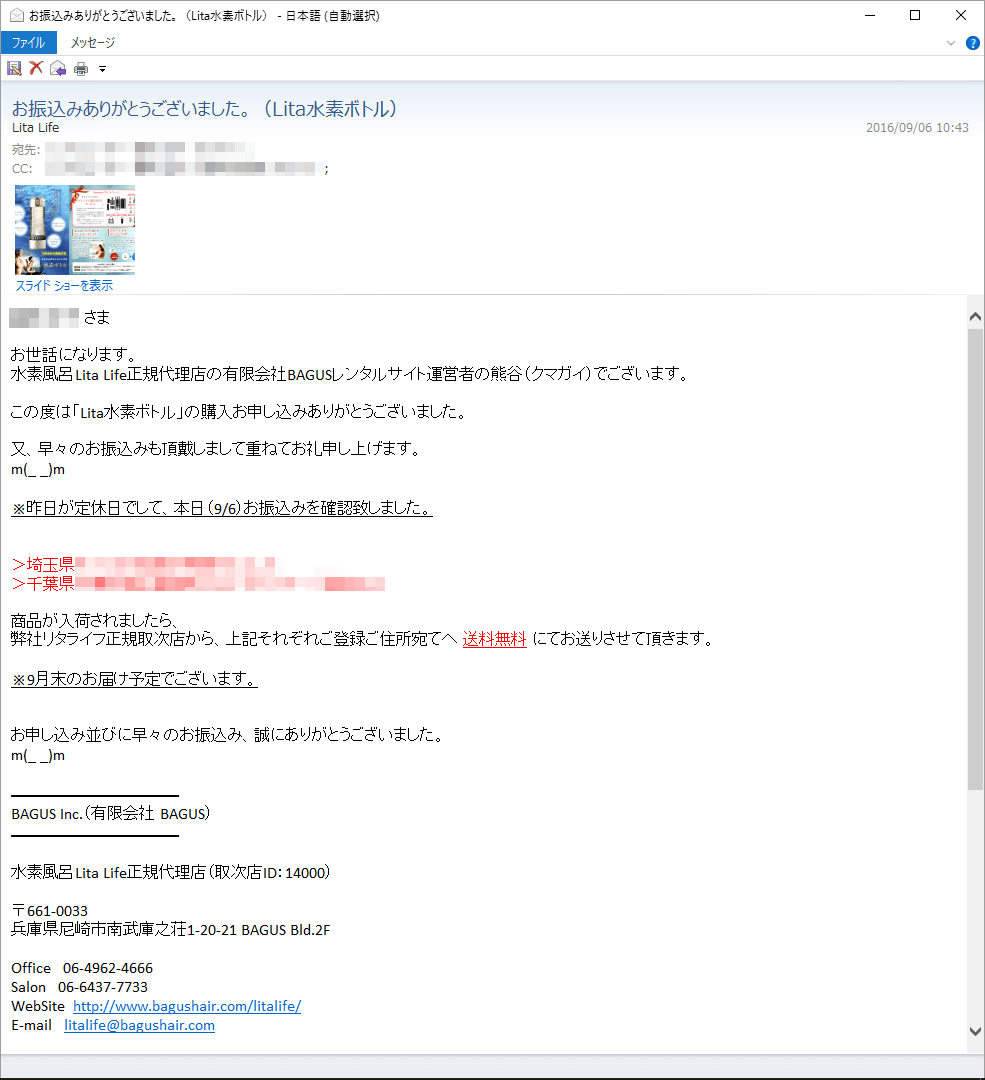Click the underlined line ※昨日が定休日でして
The image size is (985, 1080).
point(222,508)
